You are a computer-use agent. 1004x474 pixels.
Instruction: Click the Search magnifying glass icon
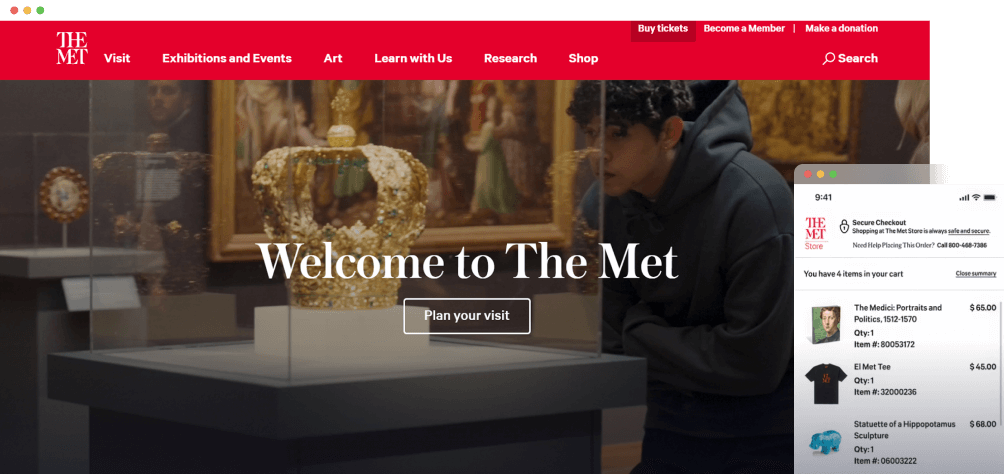(x=829, y=58)
